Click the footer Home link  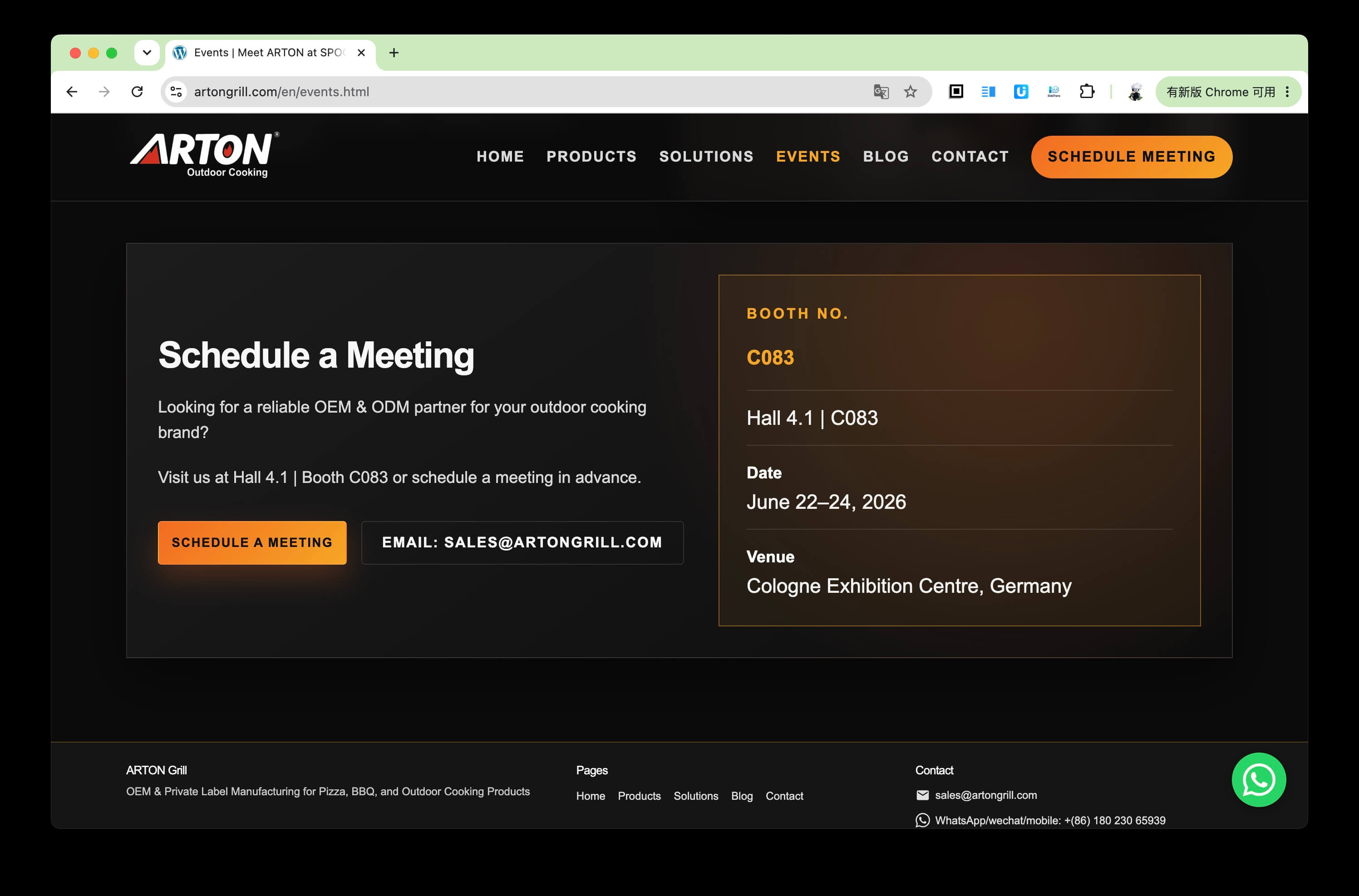591,795
